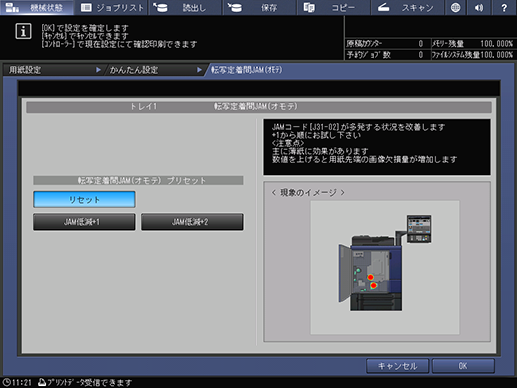Switch to the ジョブリスト tab
Screen dimensions: 517x388
[x=112, y=7]
